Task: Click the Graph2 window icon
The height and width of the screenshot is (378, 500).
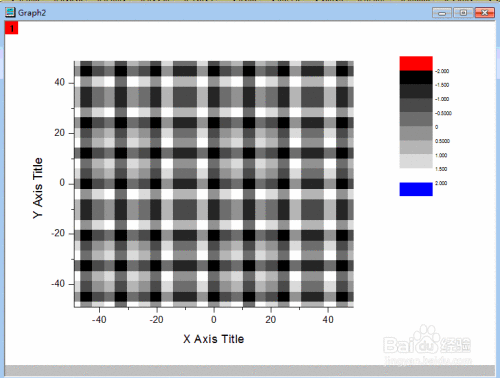Action: pyautogui.click(x=10, y=12)
